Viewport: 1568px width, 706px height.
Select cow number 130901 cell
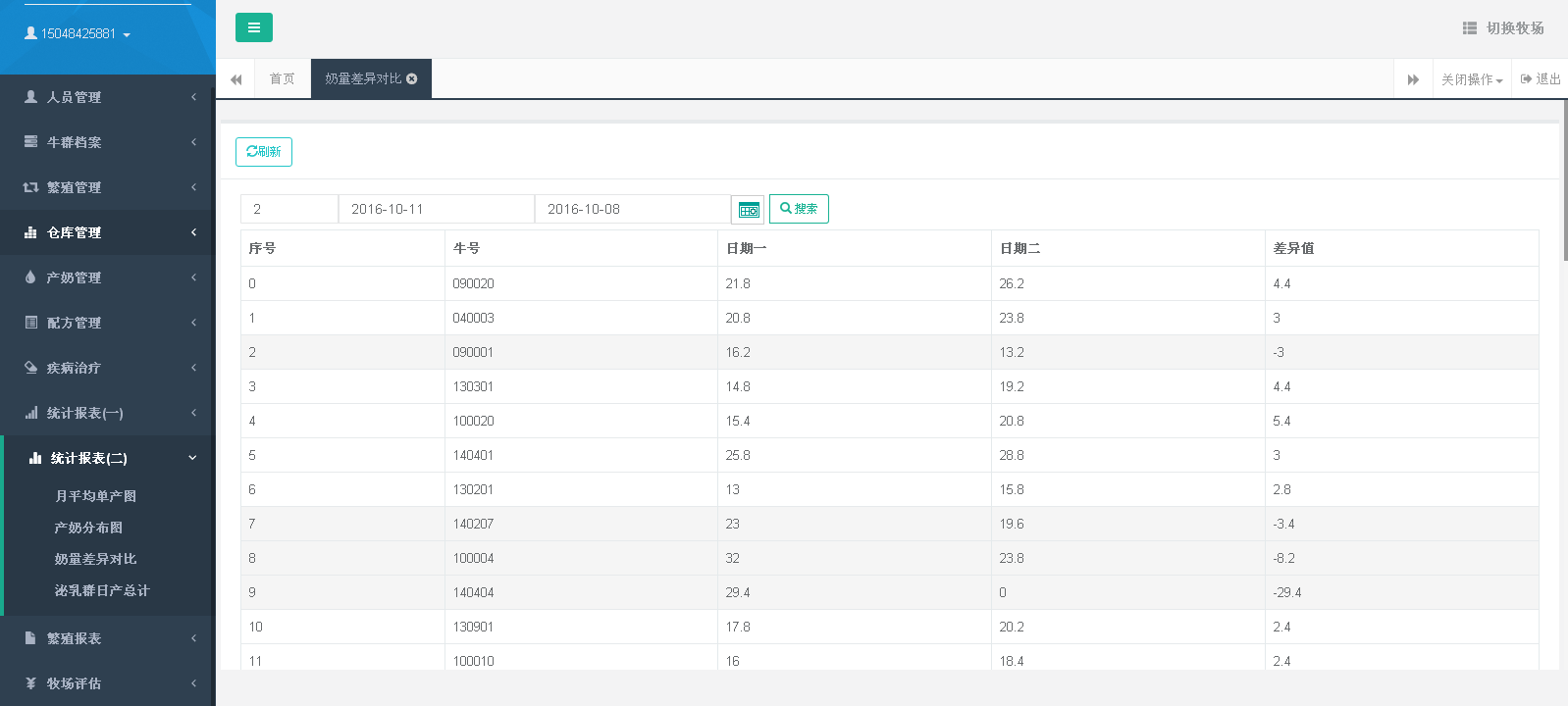tap(581, 627)
